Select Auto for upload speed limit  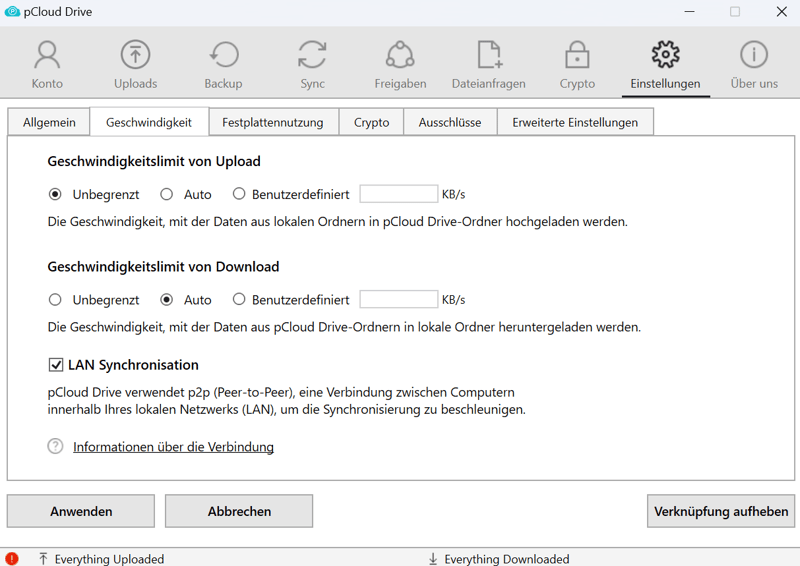pyautogui.click(x=167, y=194)
